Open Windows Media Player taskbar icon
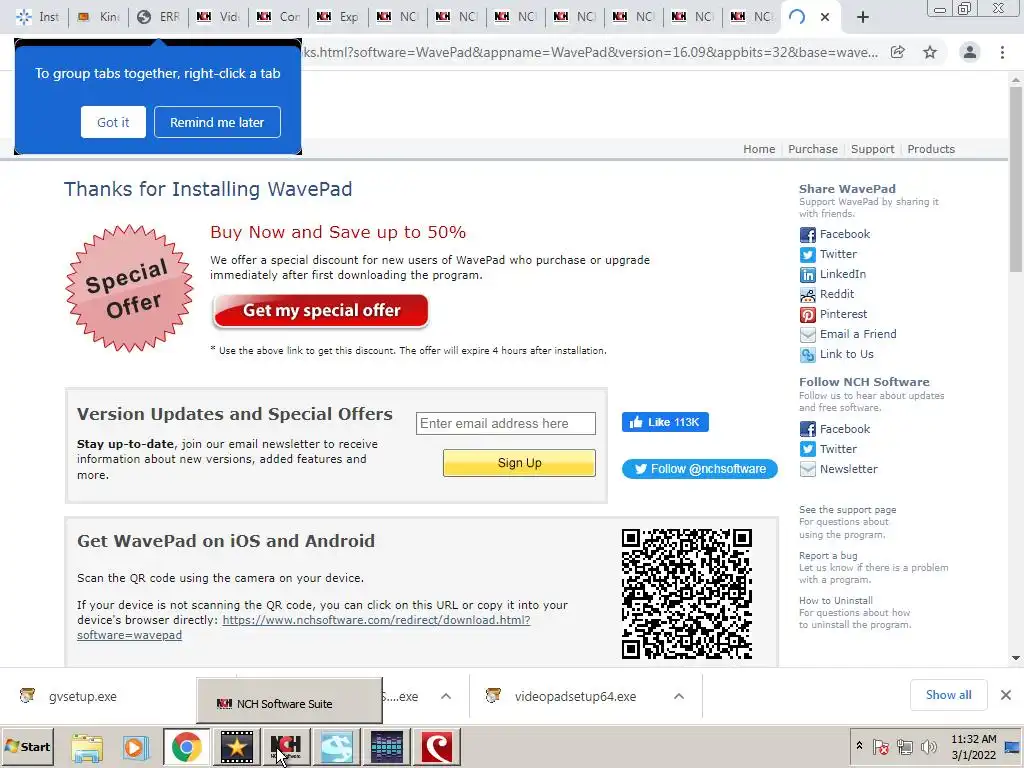 click(135, 746)
